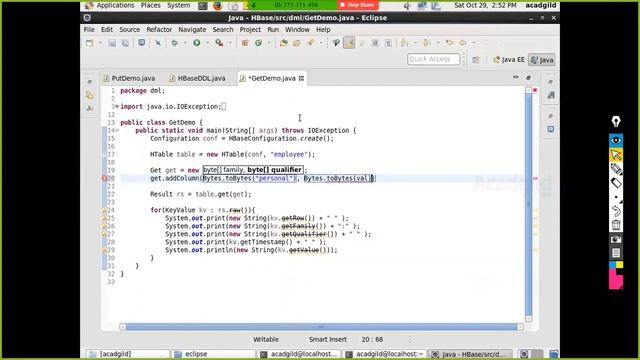
Task: Click the horizontal editor scrollbar
Action: [321, 327]
